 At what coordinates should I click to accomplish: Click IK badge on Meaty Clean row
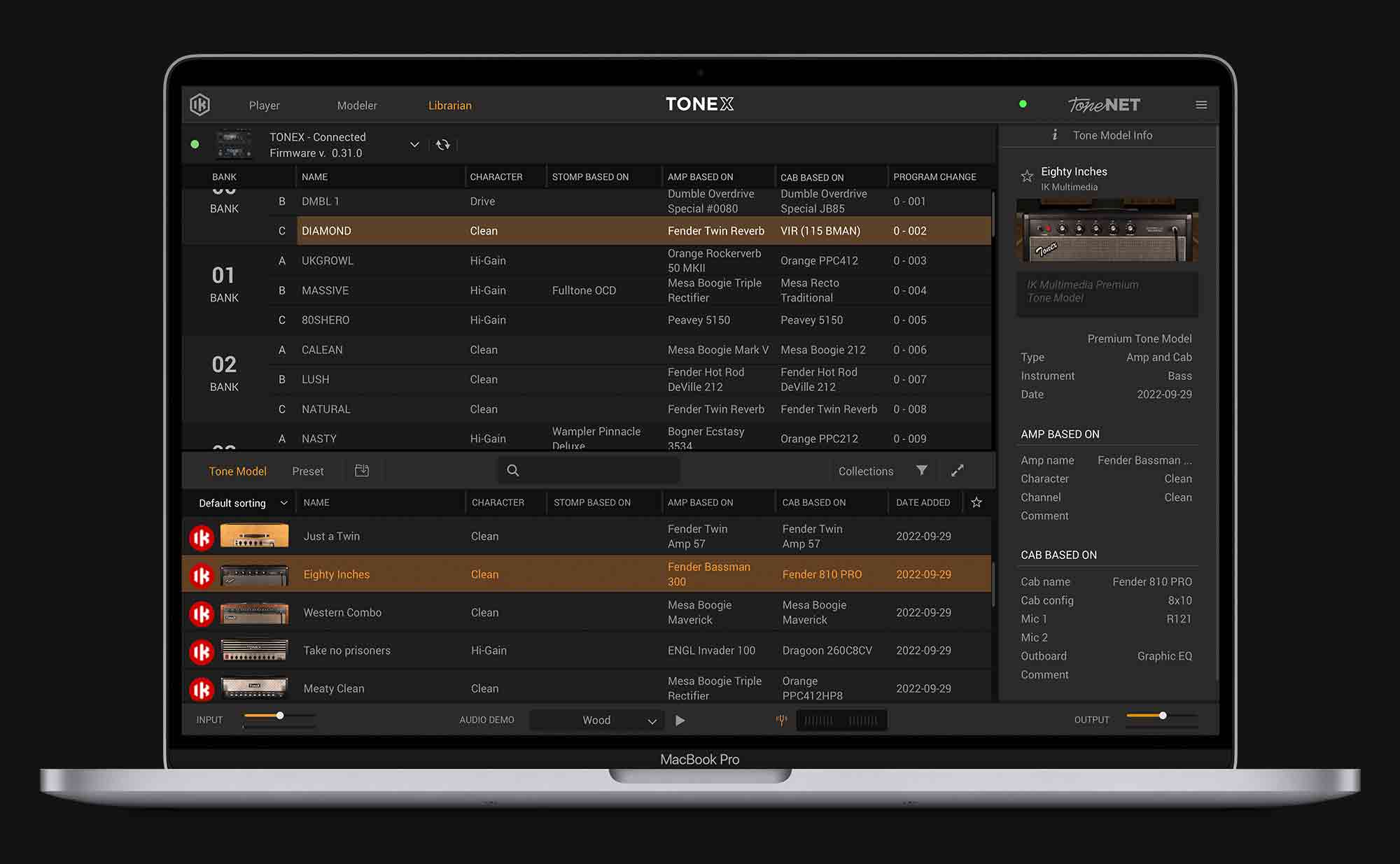coord(202,689)
